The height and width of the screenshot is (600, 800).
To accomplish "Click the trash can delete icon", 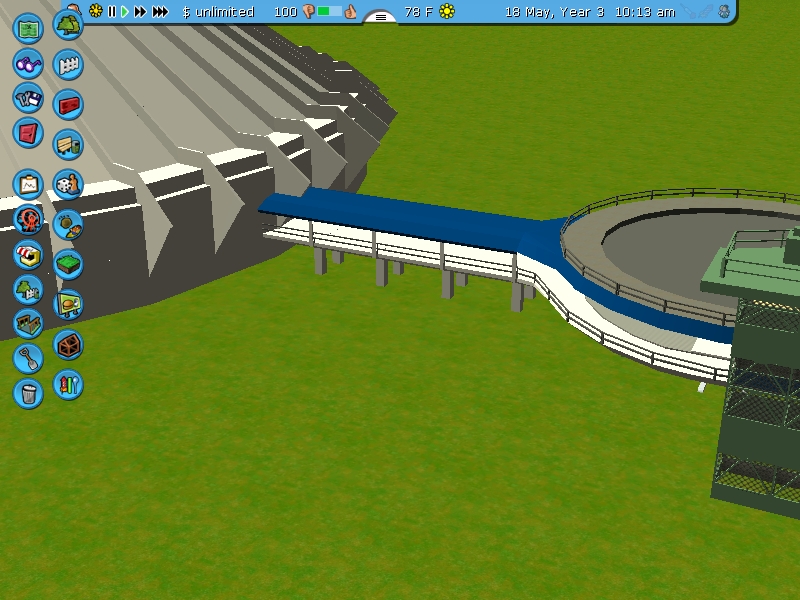I will 28,392.
